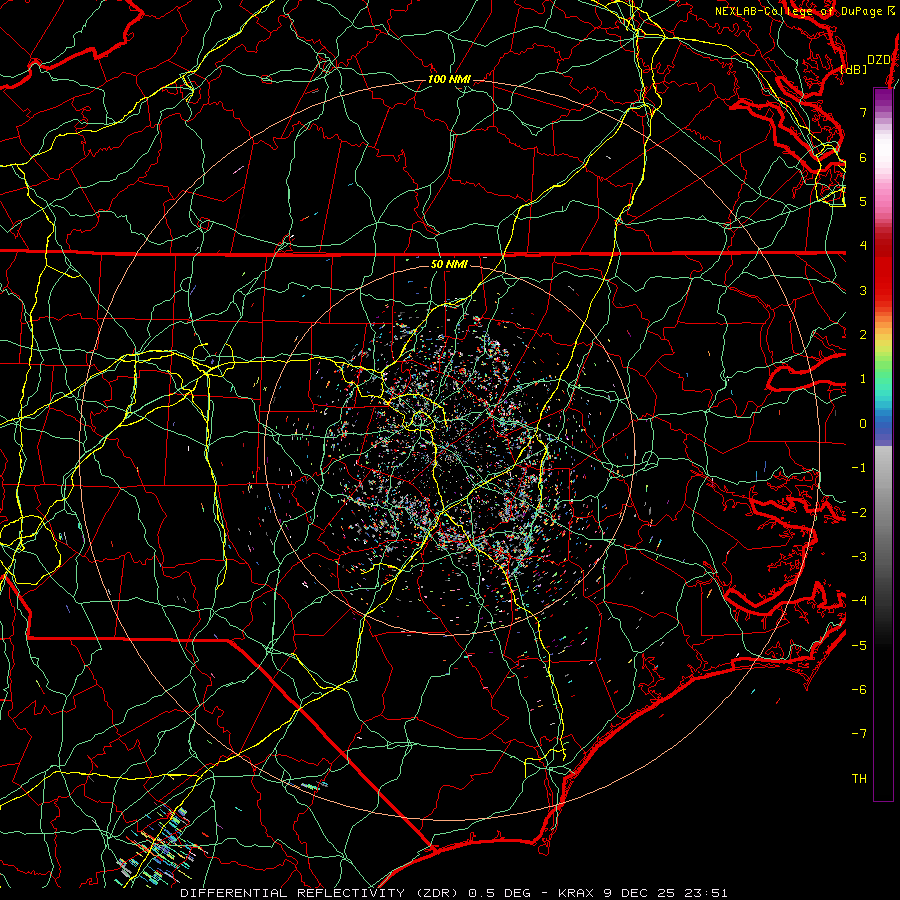Click the 23:51 timestamp in the caption

[707, 893]
